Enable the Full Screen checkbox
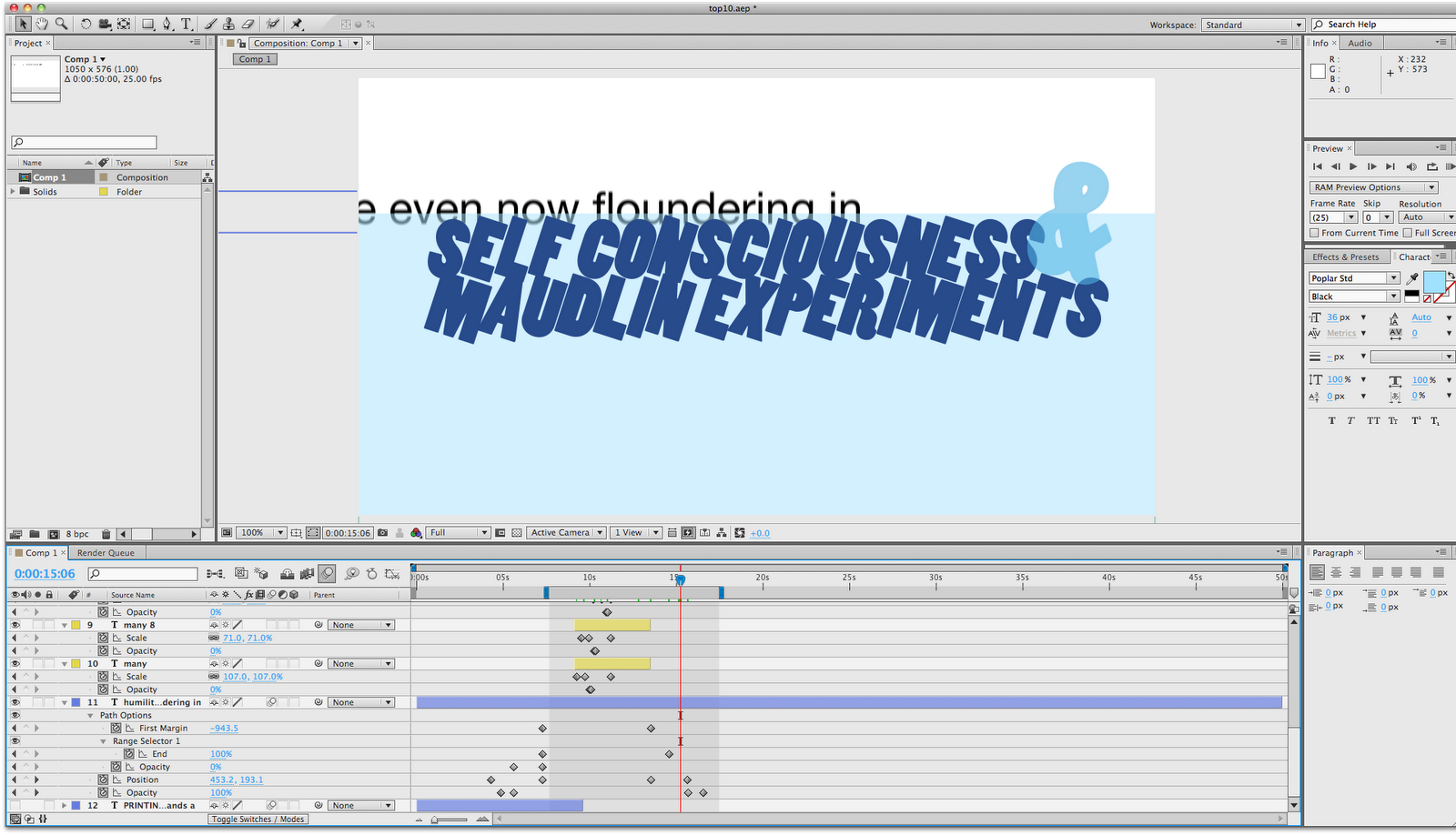Viewport: 1456px width, 835px height. tap(1407, 233)
